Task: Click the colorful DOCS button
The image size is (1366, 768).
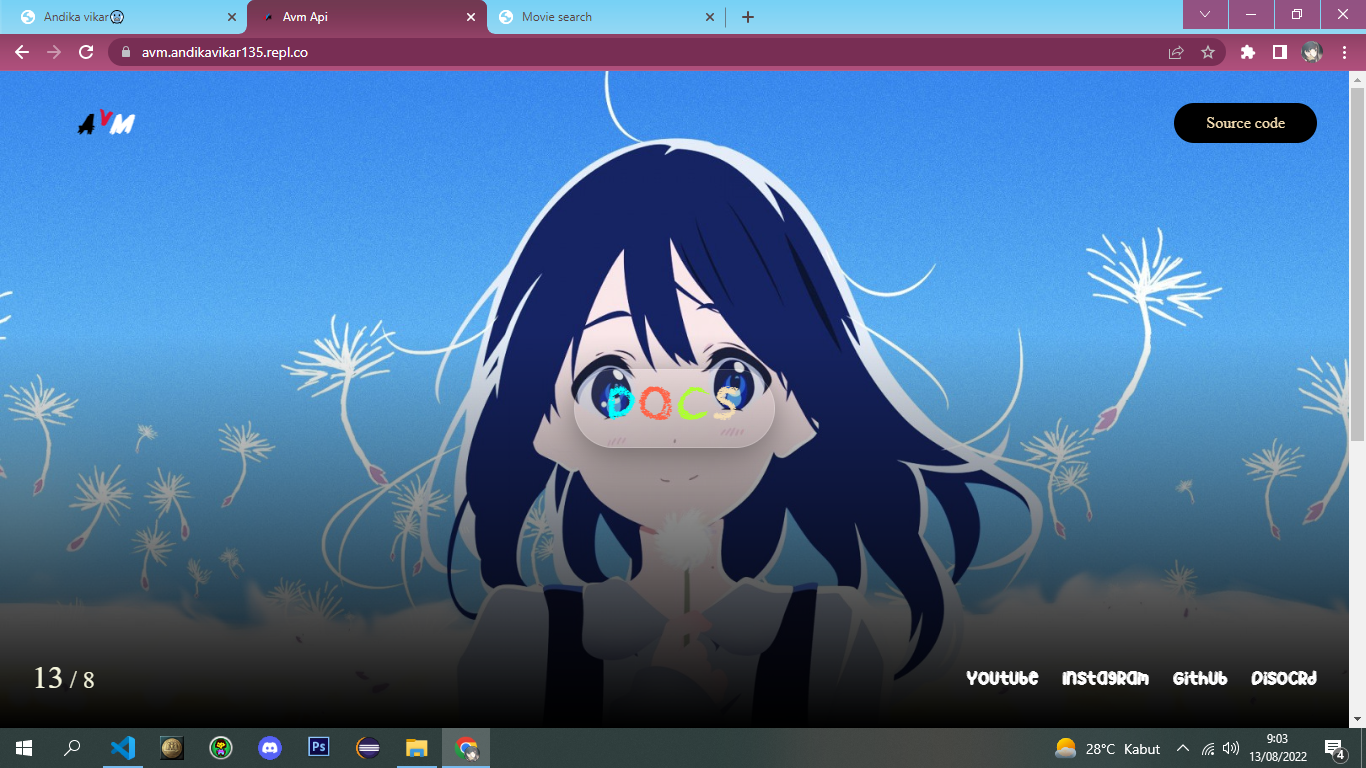Action: (x=674, y=405)
